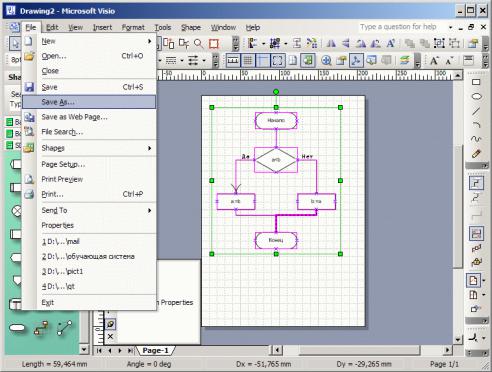
Task: Click the Rotate Text icon
Action: click(x=391, y=43)
